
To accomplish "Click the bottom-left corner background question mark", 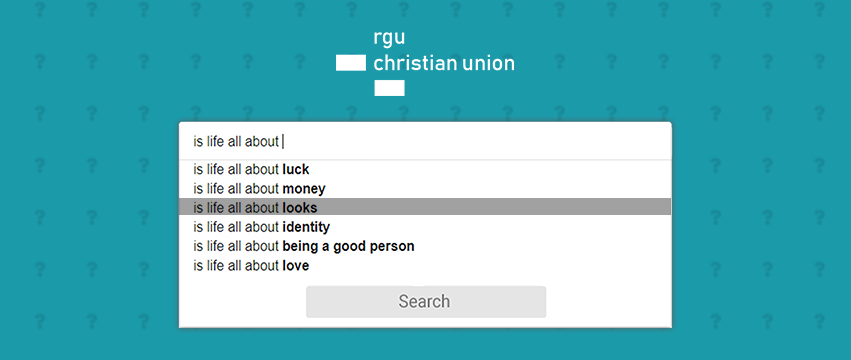I will (40, 321).
